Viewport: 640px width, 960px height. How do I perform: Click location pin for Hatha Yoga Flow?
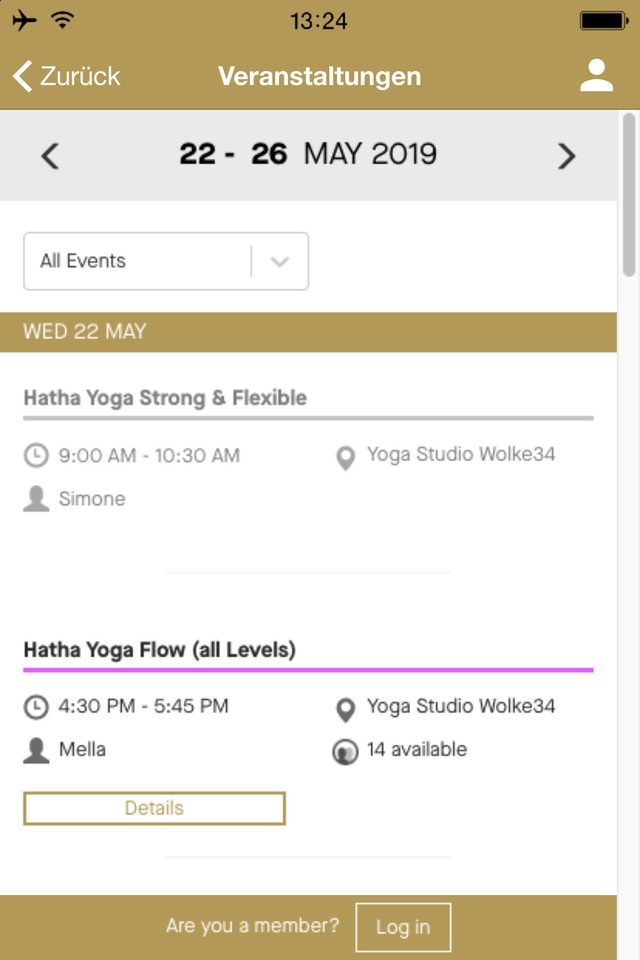point(345,709)
